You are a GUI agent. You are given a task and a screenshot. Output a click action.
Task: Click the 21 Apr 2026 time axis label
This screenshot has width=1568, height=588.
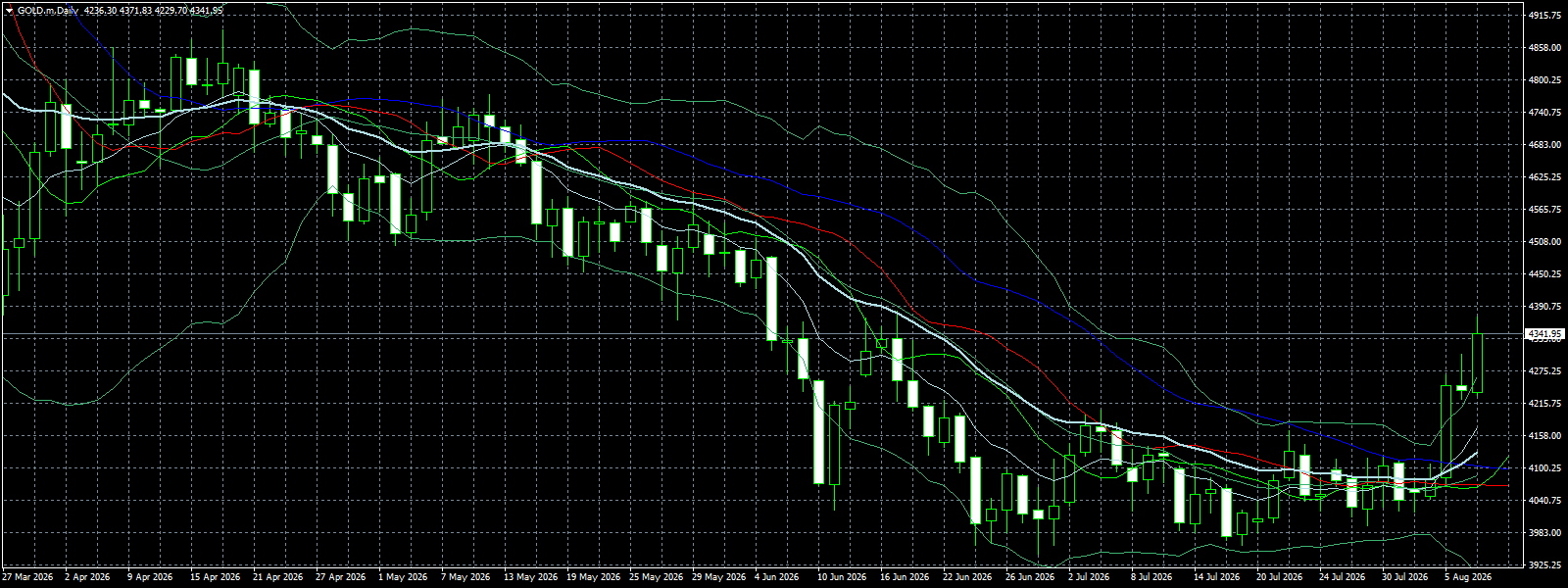coord(278,577)
